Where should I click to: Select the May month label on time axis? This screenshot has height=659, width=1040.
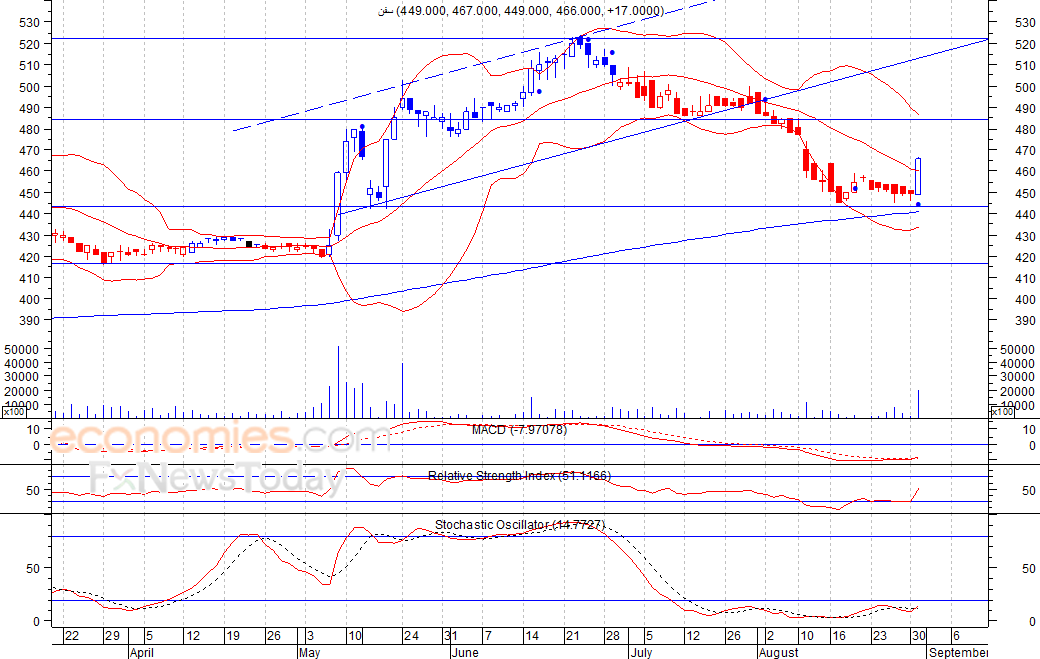(310, 652)
